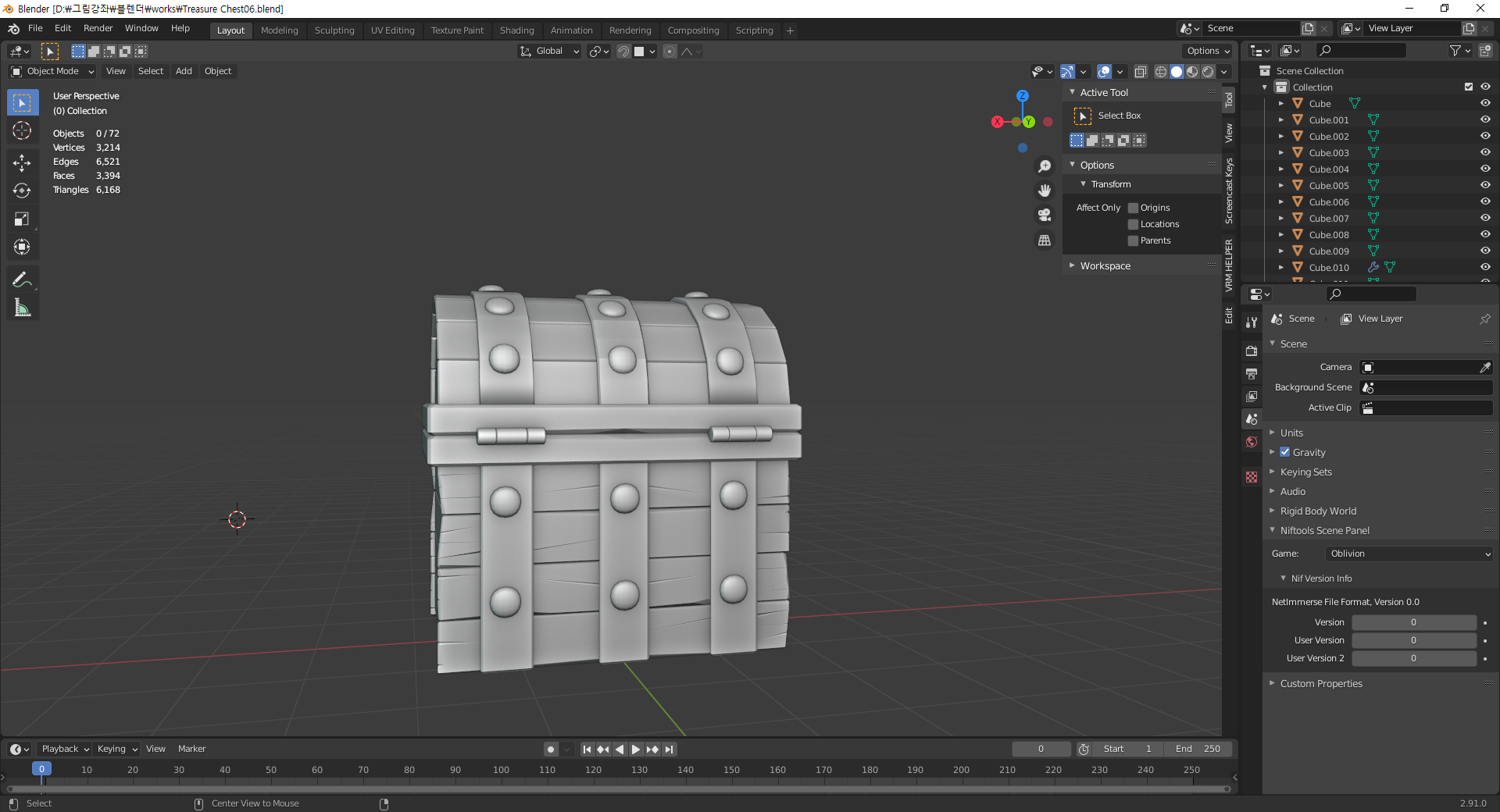The height and width of the screenshot is (812, 1500).
Task: Open the Keying popover in timeline
Action: coord(116,749)
